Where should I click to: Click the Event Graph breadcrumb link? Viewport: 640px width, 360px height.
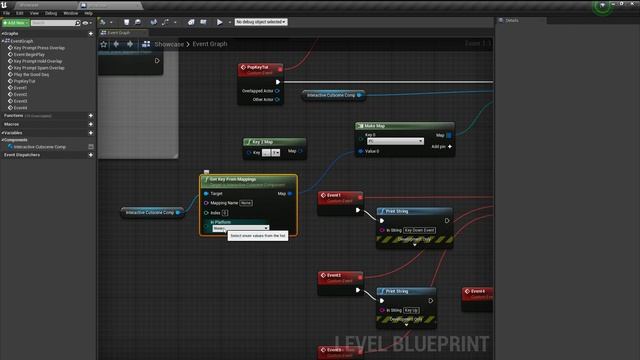[210, 44]
